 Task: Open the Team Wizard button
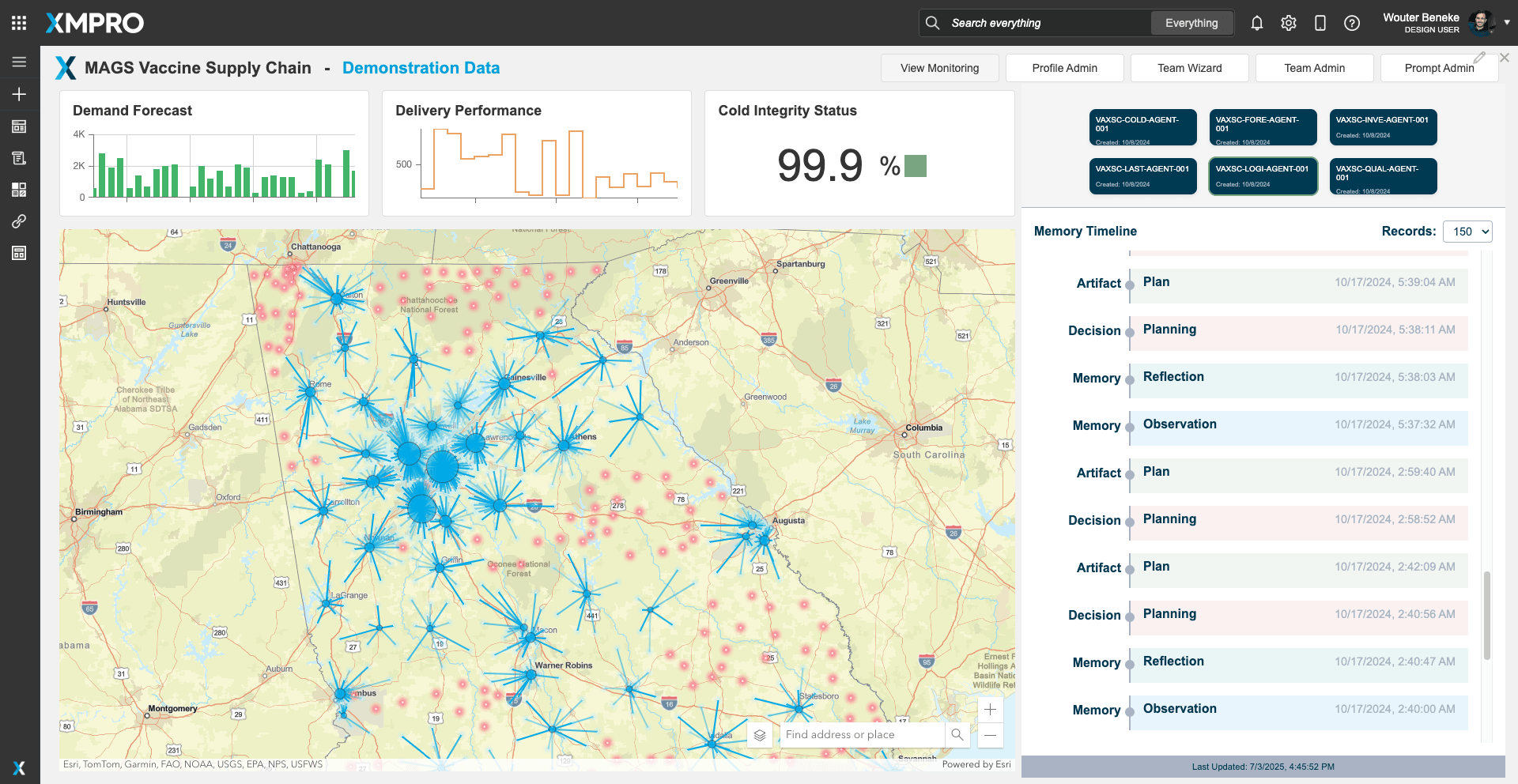tap(1189, 68)
